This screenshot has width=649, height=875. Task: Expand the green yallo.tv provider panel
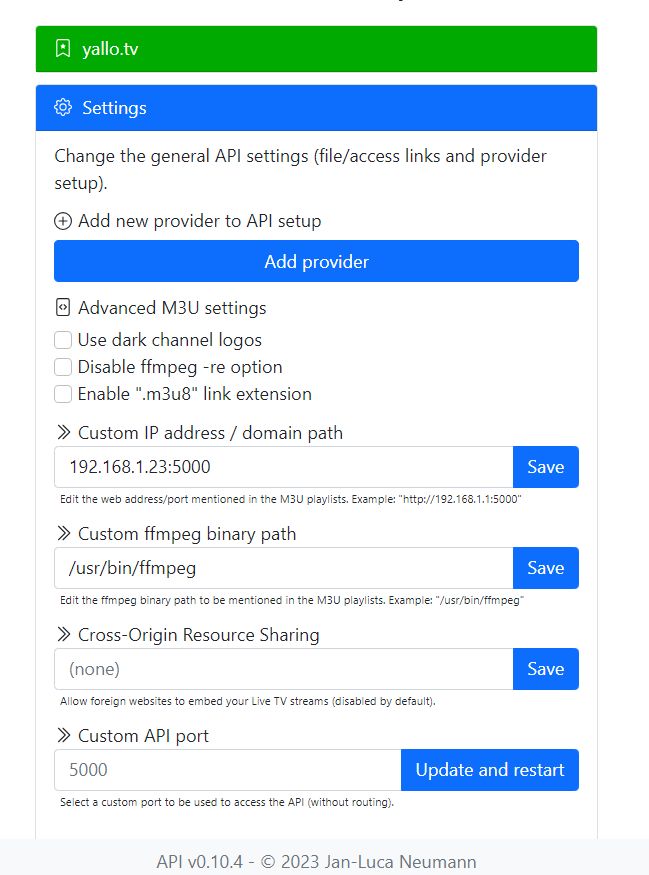(316, 49)
